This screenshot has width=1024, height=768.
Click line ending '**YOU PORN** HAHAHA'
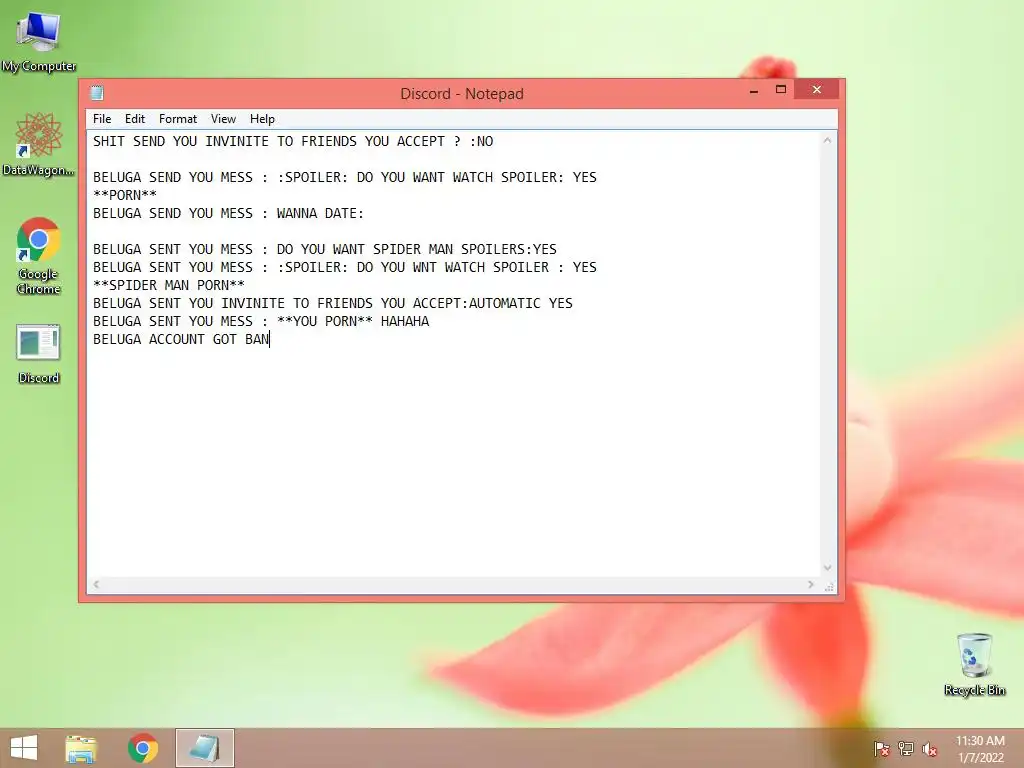click(x=261, y=321)
